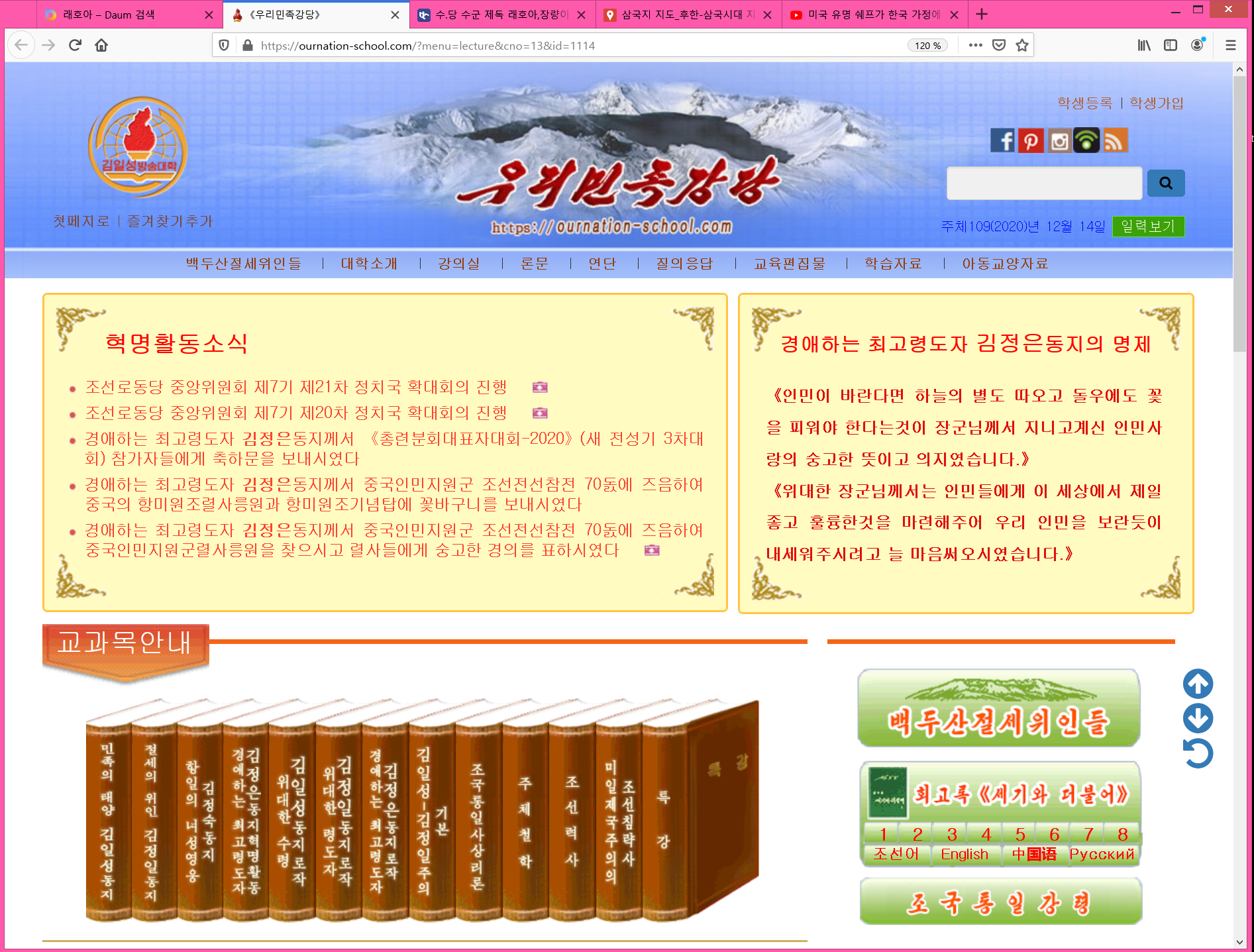Click the 첫페지로 link
The height and width of the screenshot is (952, 1254).
pyautogui.click(x=81, y=221)
